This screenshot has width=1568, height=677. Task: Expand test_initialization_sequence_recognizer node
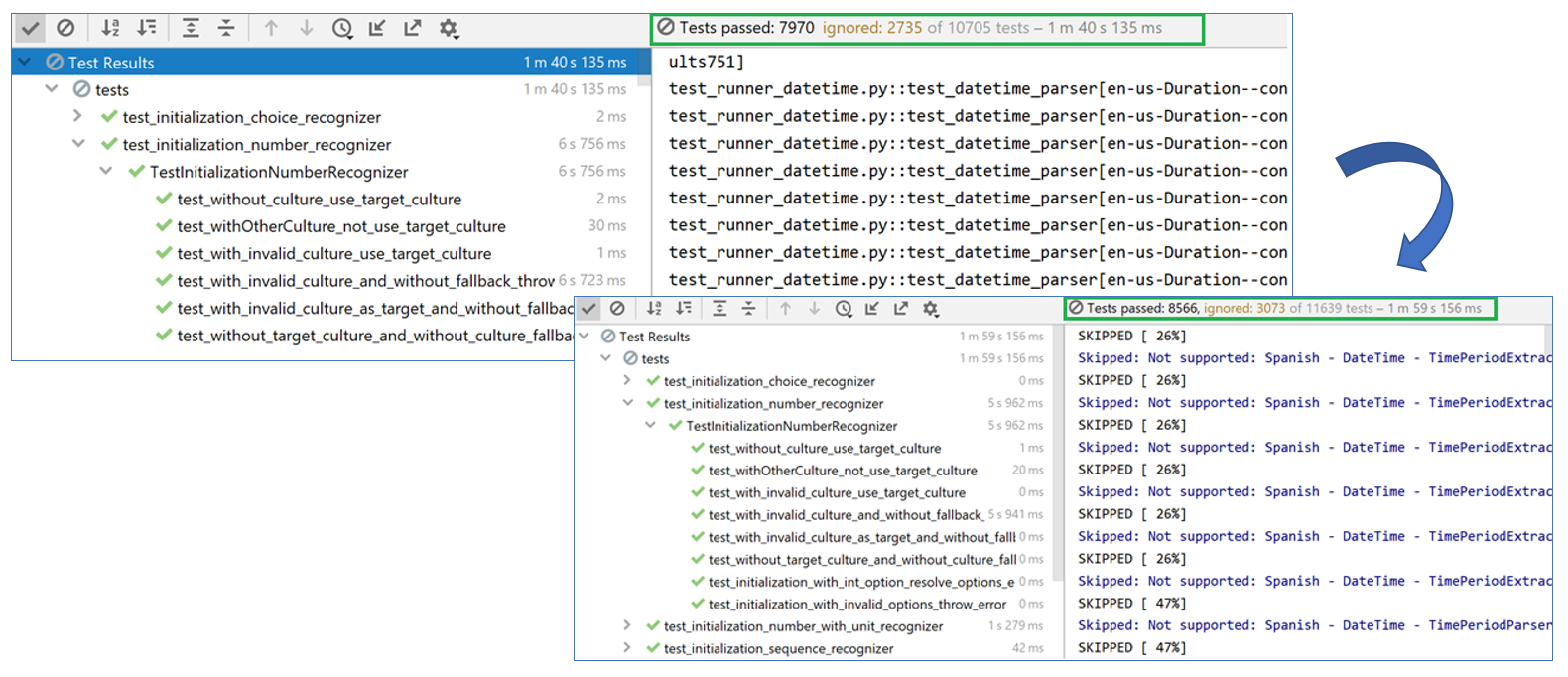coord(627,648)
